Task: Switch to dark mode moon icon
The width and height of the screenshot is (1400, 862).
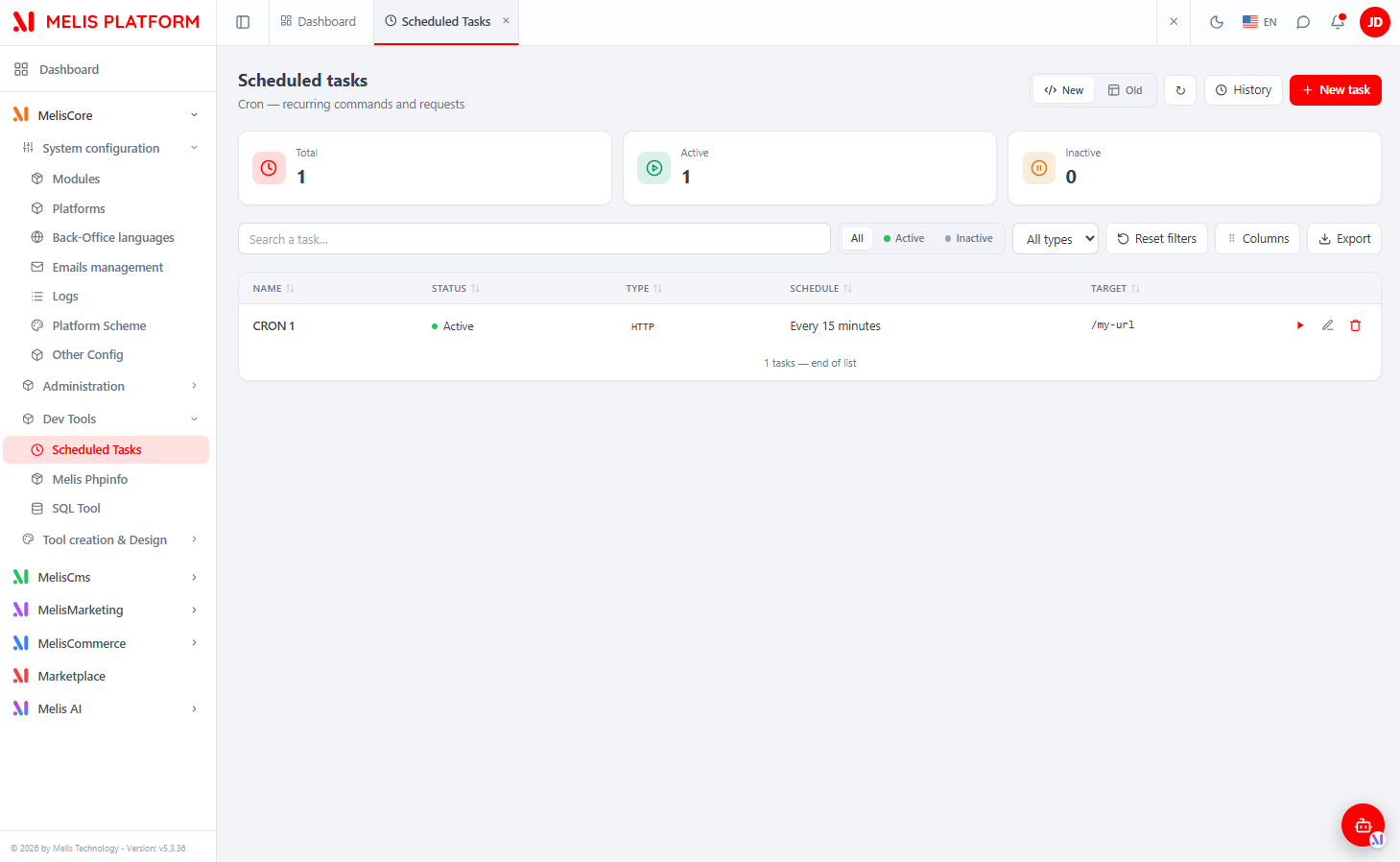Action: click(x=1217, y=22)
